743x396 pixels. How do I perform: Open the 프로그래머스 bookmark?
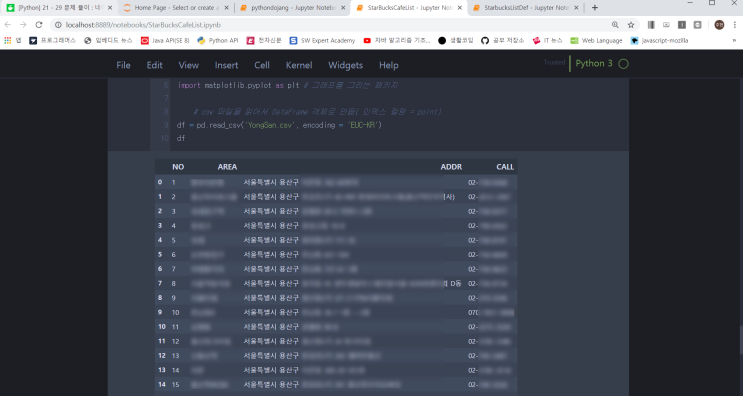click(x=52, y=41)
